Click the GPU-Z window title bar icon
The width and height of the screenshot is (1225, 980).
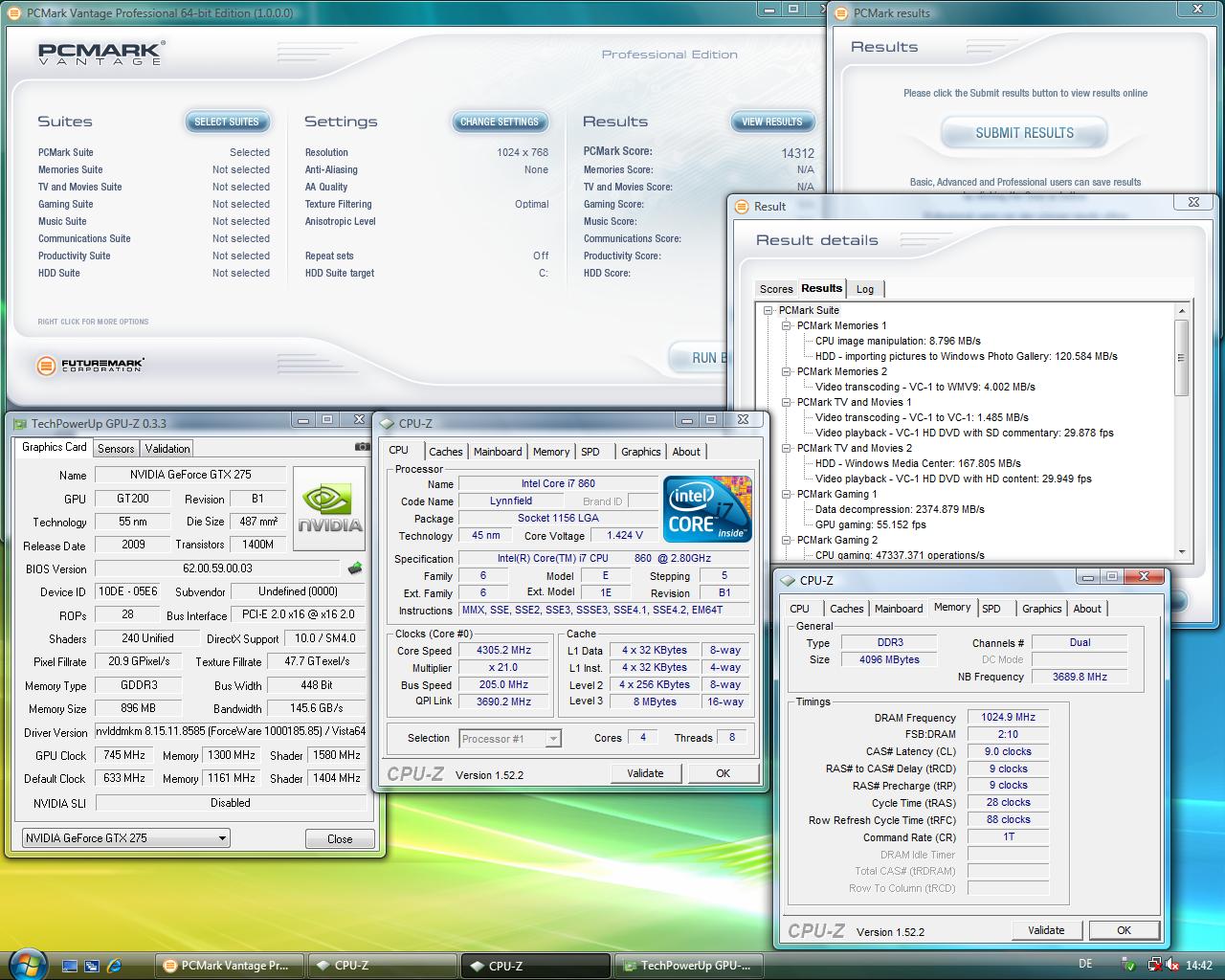[x=19, y=423]
